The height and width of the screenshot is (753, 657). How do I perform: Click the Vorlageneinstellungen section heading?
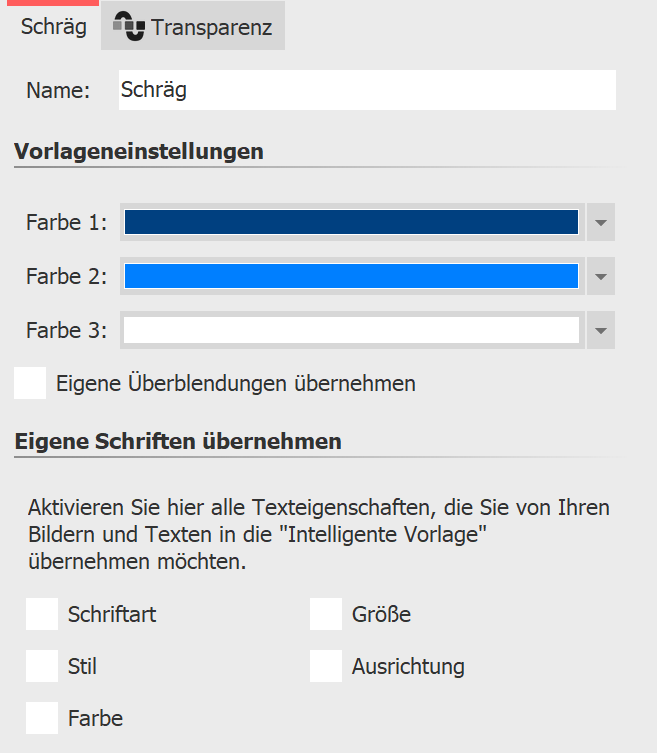point(139,152)
